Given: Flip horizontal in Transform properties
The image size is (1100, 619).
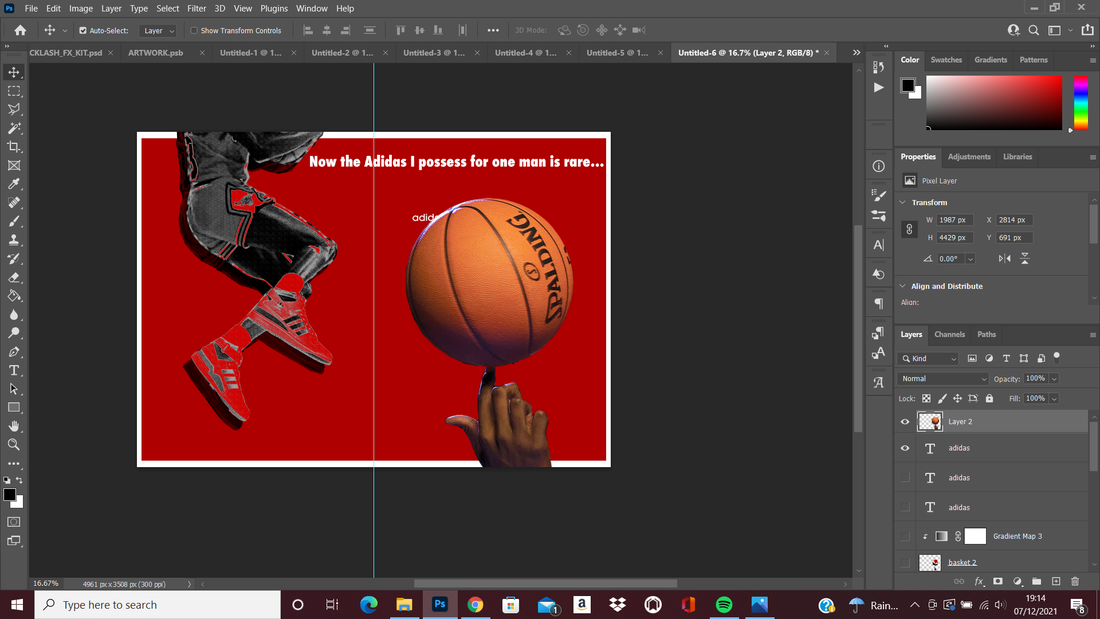Looking at the screenshot, I should tap(1005, 258).
